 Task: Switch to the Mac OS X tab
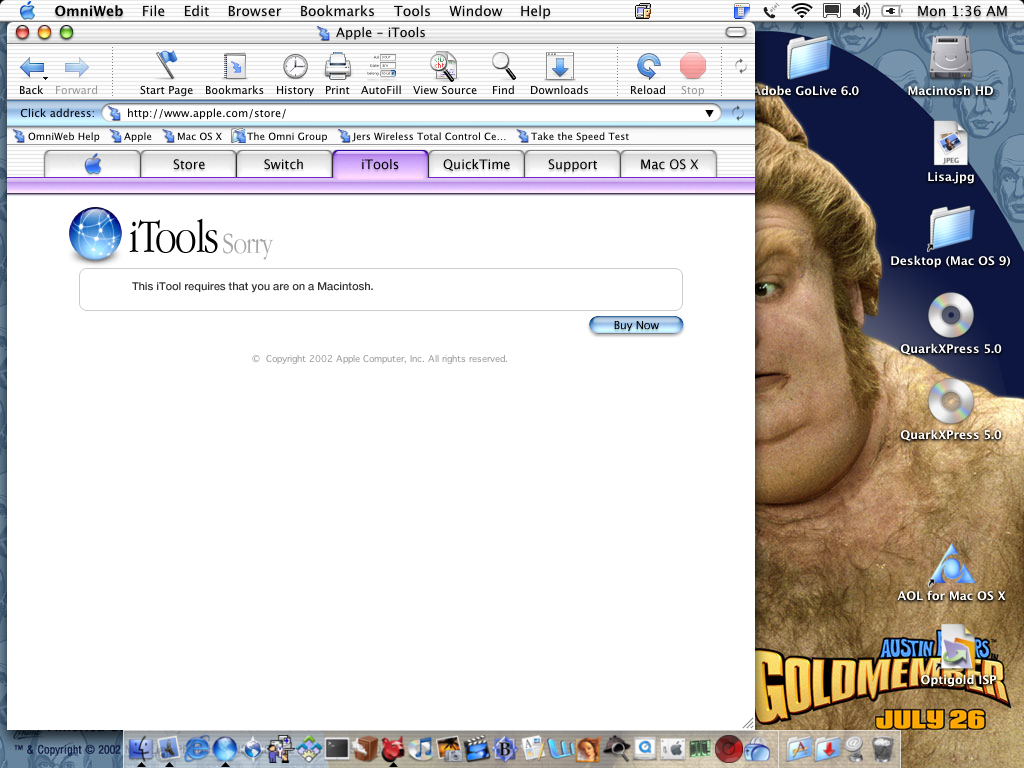point(669,164)
